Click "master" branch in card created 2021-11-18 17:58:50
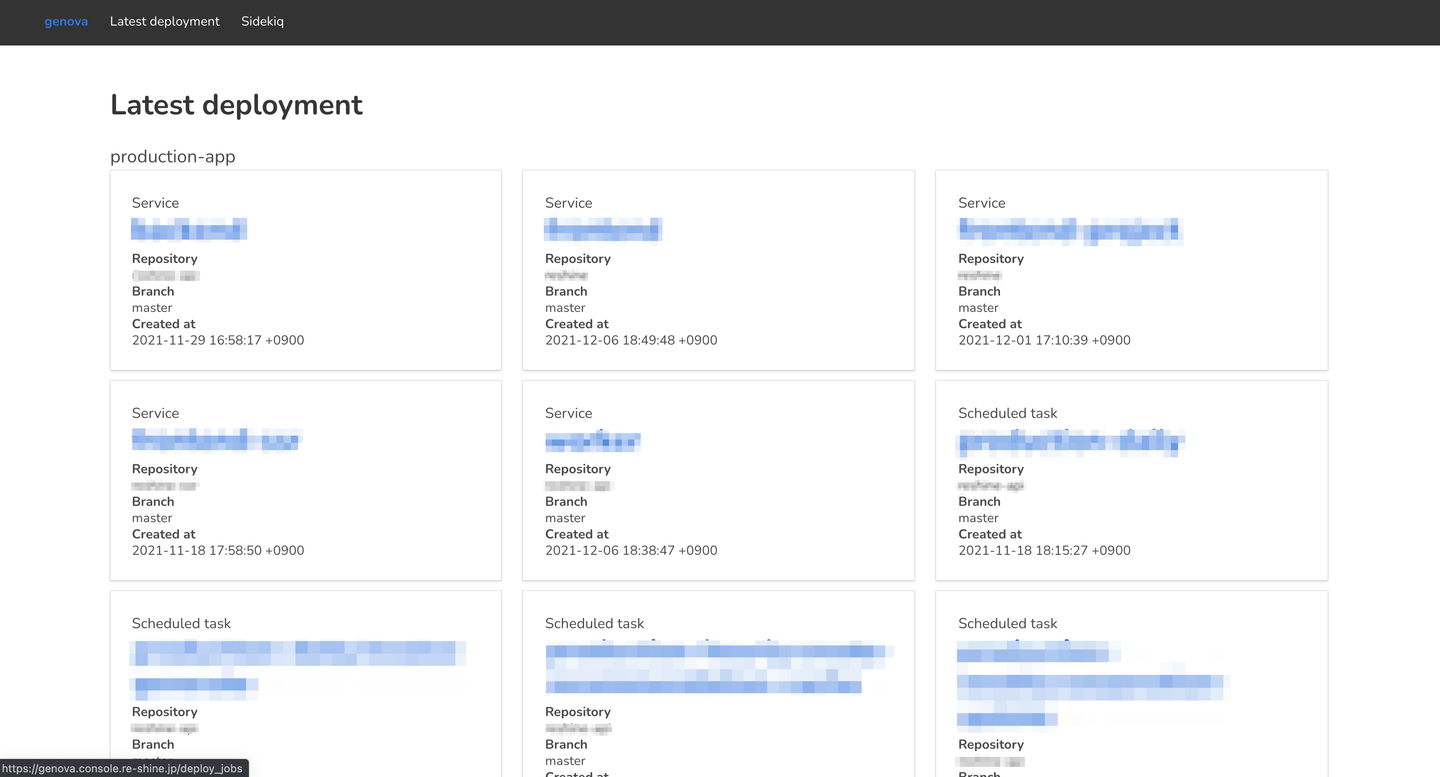Screen dimensions: 1440x777 click(x=152, y=518)
